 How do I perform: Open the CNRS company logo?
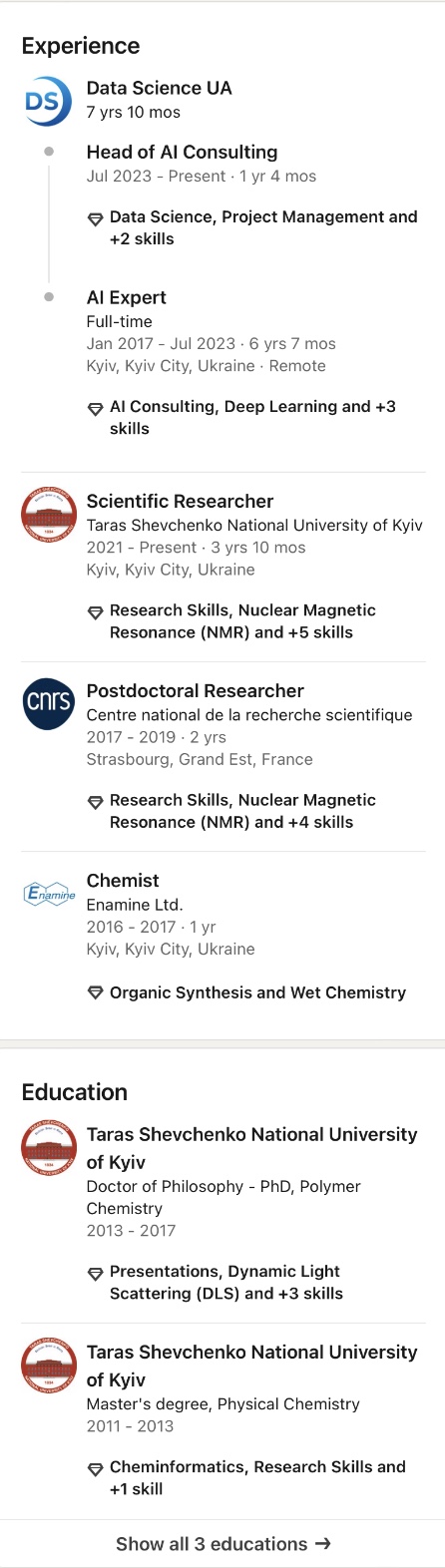tap(49, 704)
